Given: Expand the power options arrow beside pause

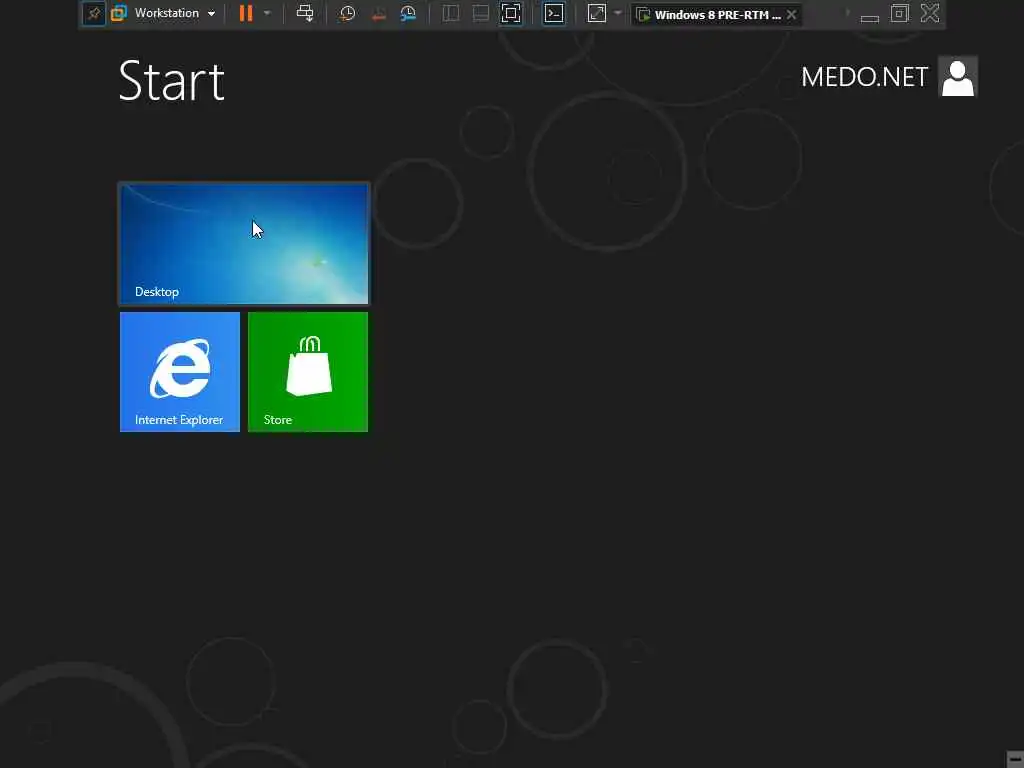Looking at the screenshot, I should (x=267, y=13).
